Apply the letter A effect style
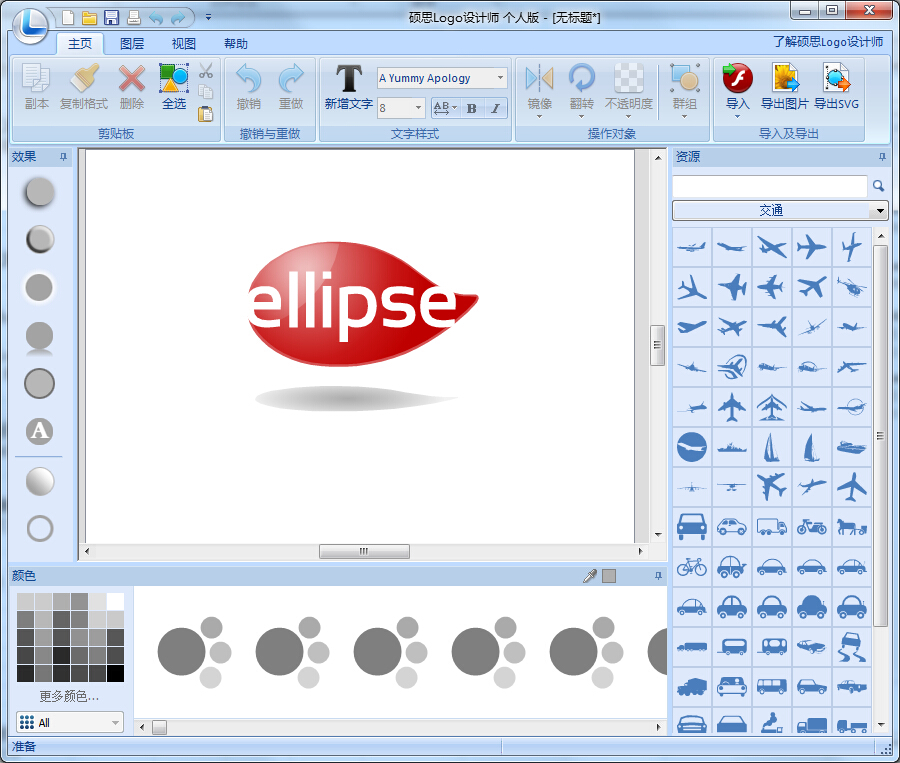 (x=39, y=432)
